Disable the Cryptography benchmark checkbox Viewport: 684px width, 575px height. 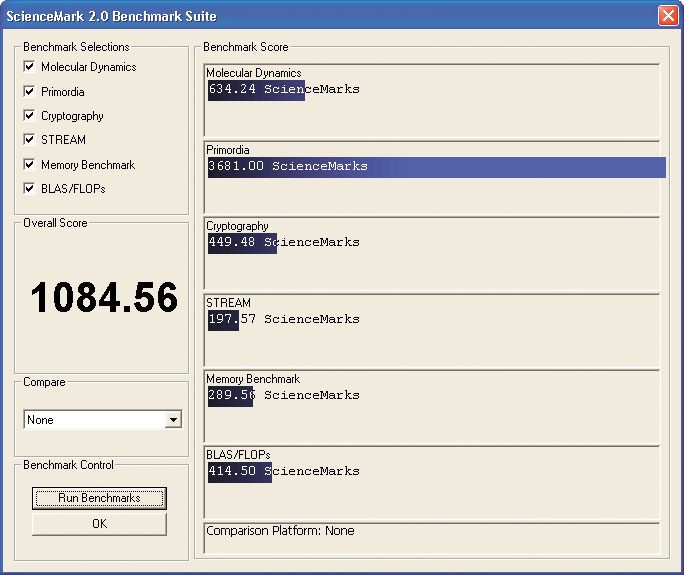click(29, 116)
